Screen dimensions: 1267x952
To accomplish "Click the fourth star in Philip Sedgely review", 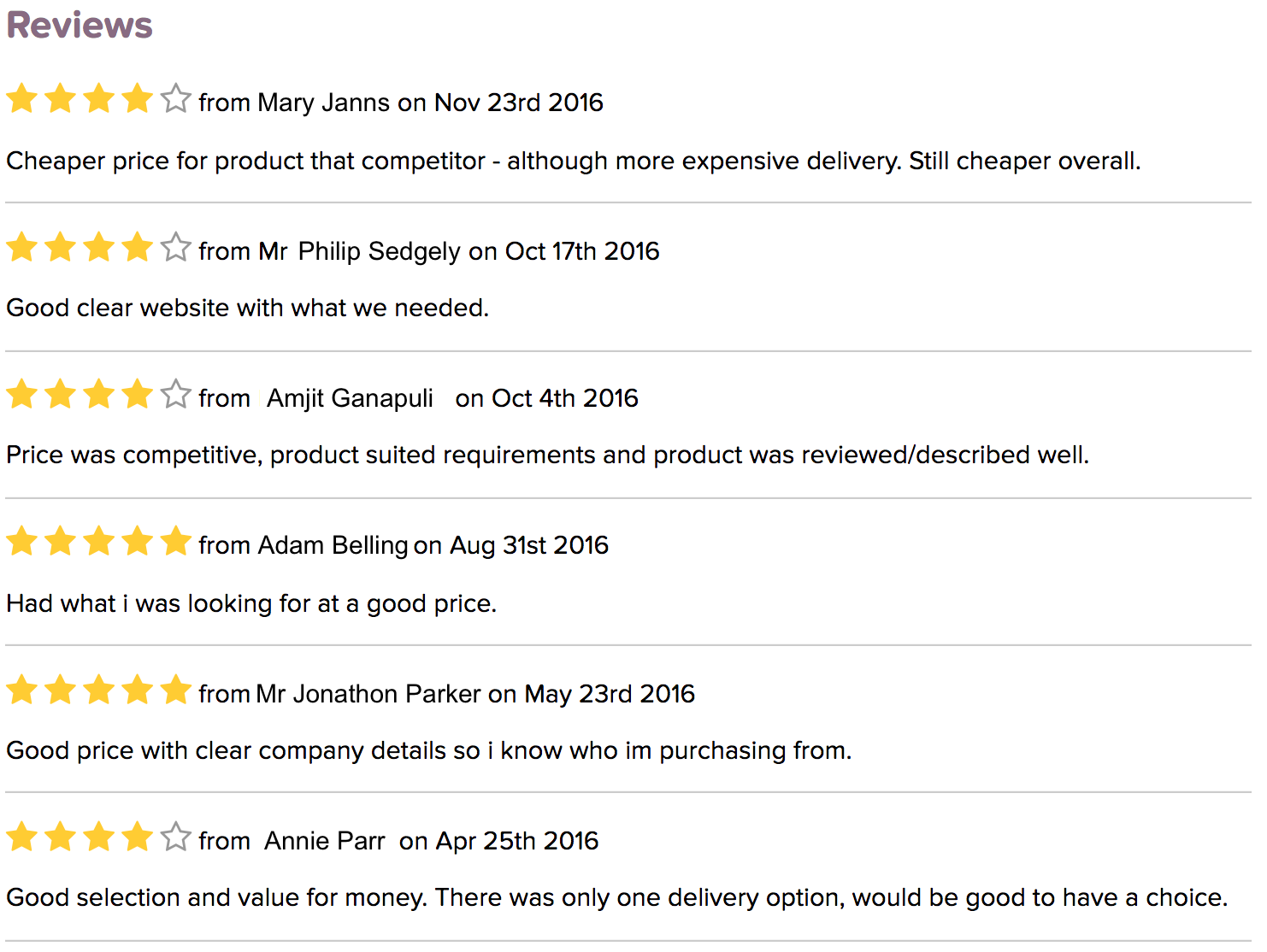I will coord(137,248).
